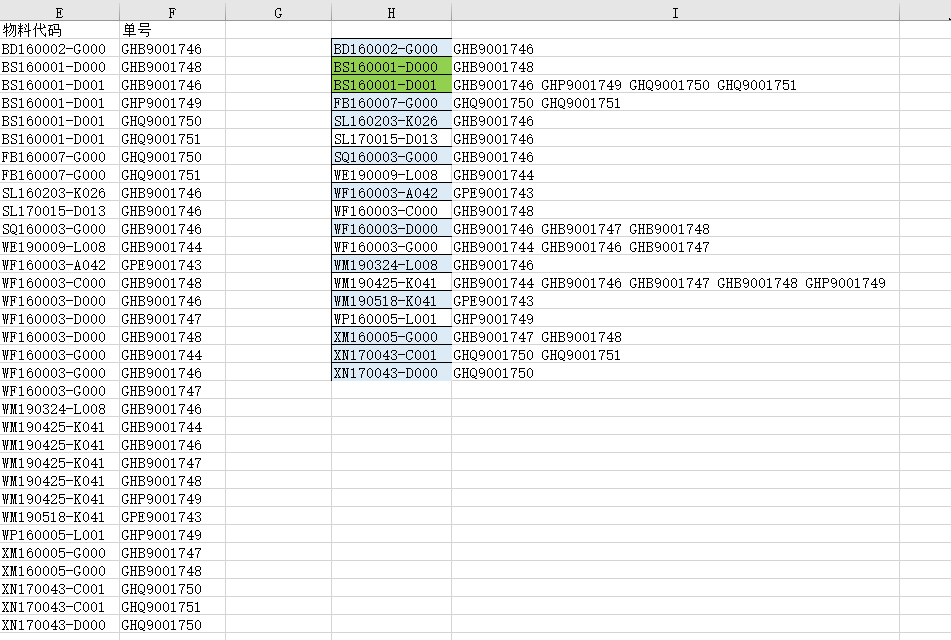The image size is (951, 640).
Task: Select WF160003-C000 cell in column H
Action: tap(391, 211)
